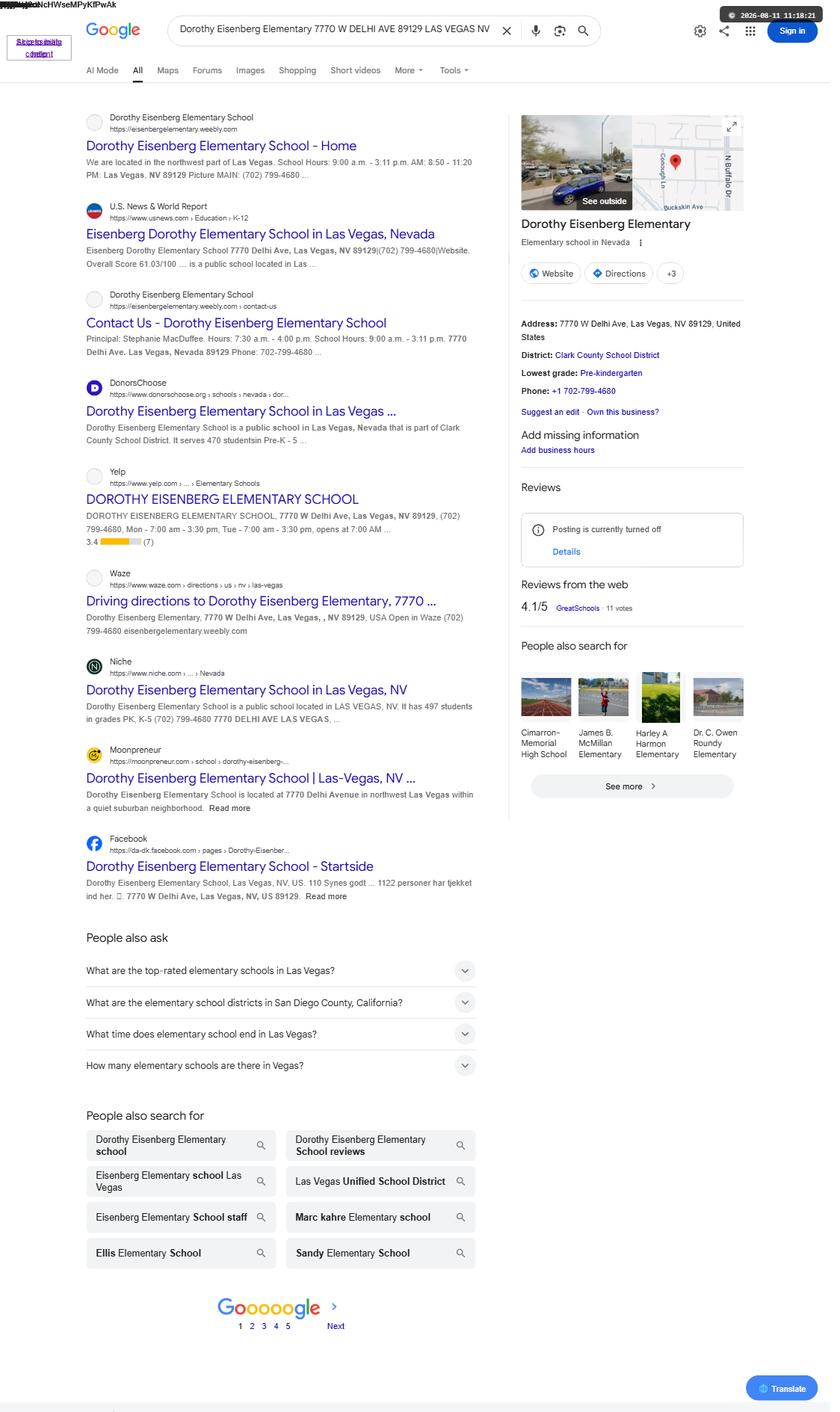840x1412 pixels.
Task: Go to the Next results page
Action: tap(336, 1326)
